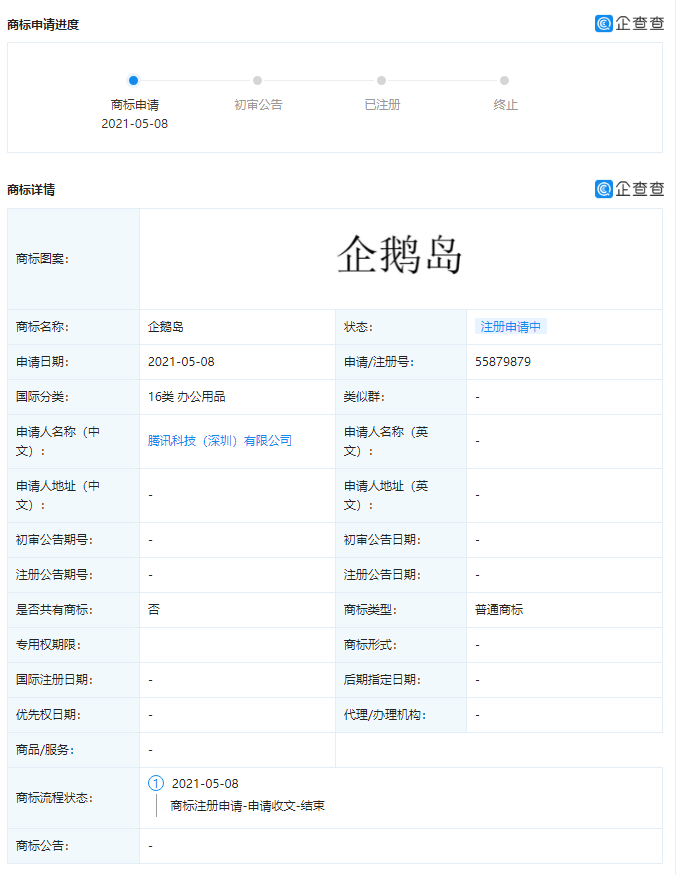The height and width of the screenshot is (875, 676).
Task: Select the 16类 办公用品 classification value
Action: [x=186, y=397]
